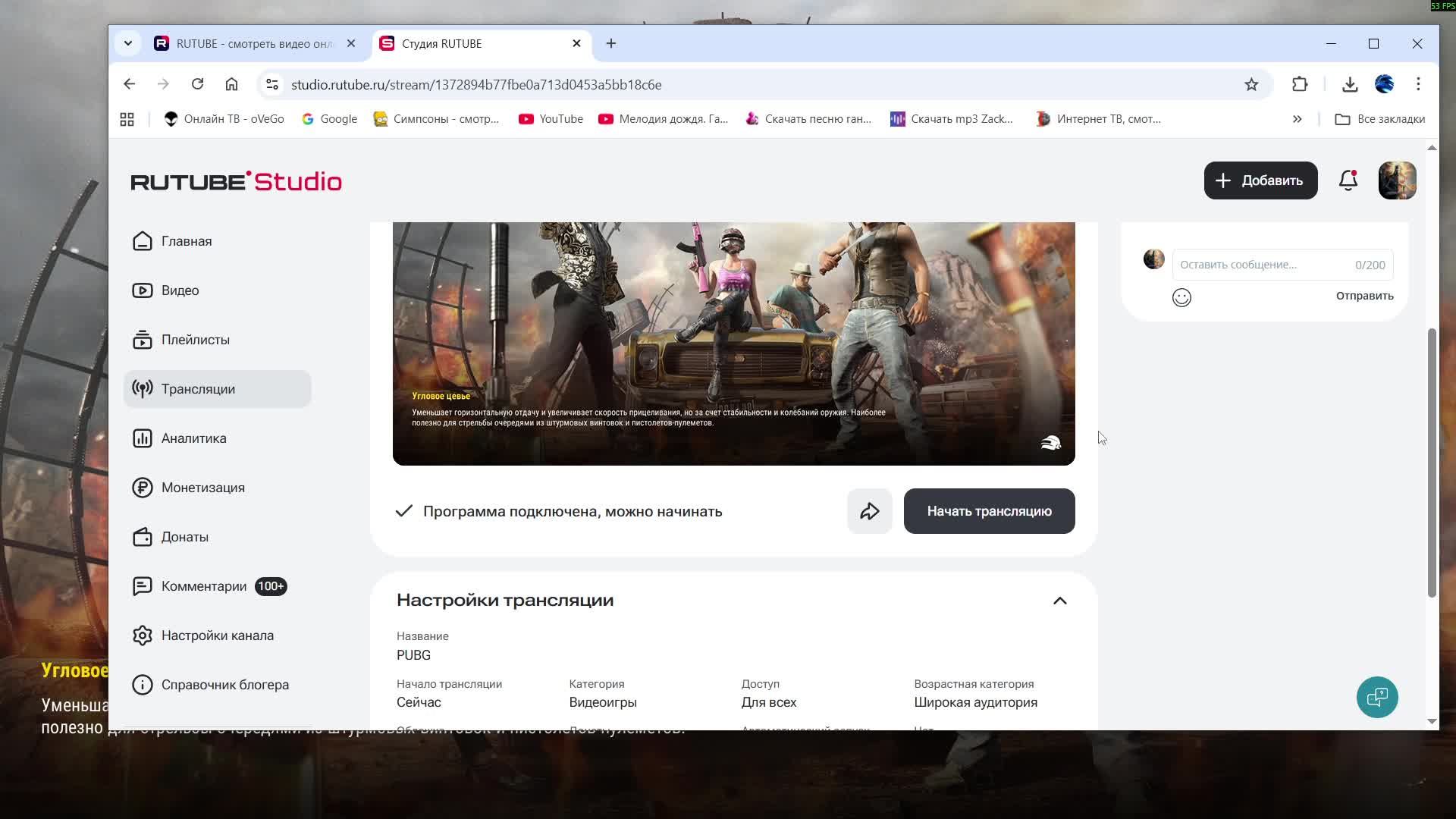Bookmark this page with star icon
This screenshot has width=1456, height=819.
click(1251, 84)
